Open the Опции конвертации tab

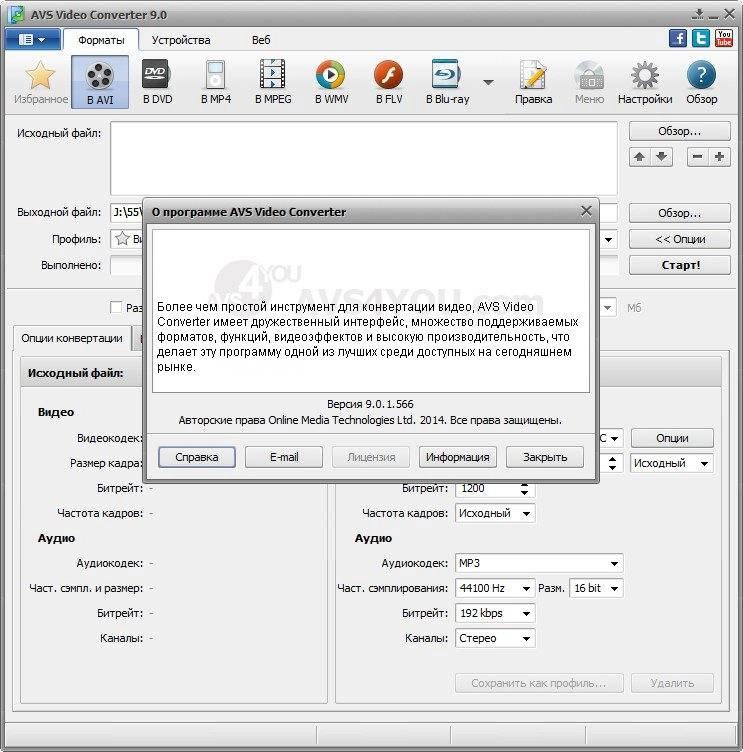72,339
